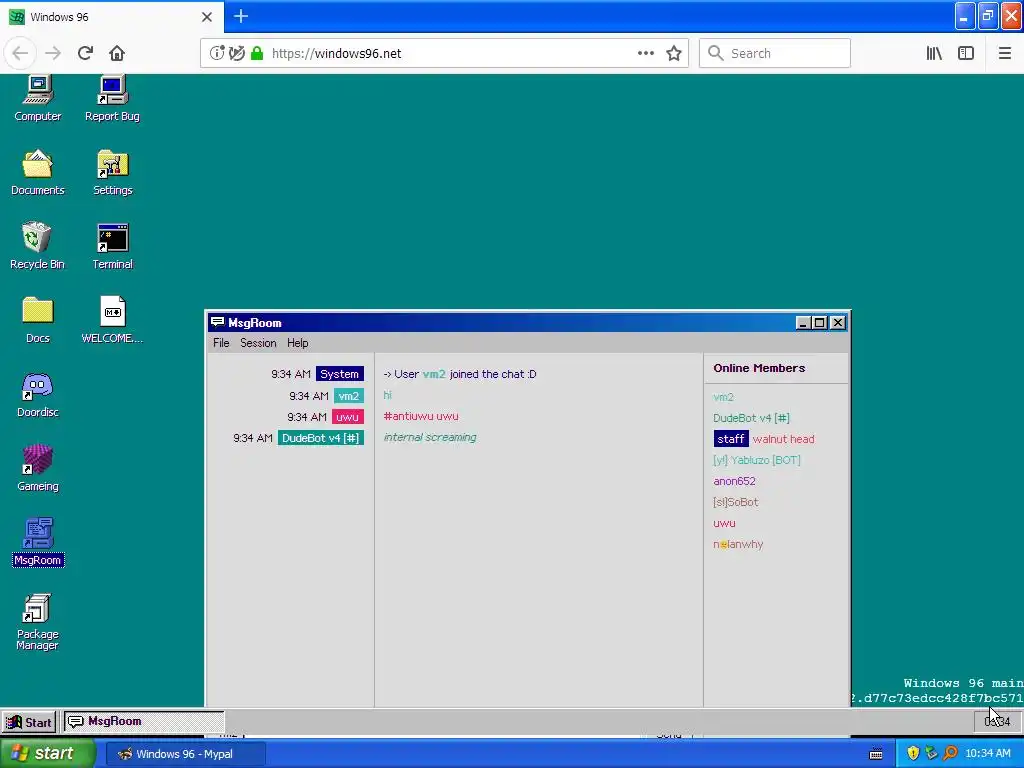Open the WELCOME markdown file icon

coord(112,320)
